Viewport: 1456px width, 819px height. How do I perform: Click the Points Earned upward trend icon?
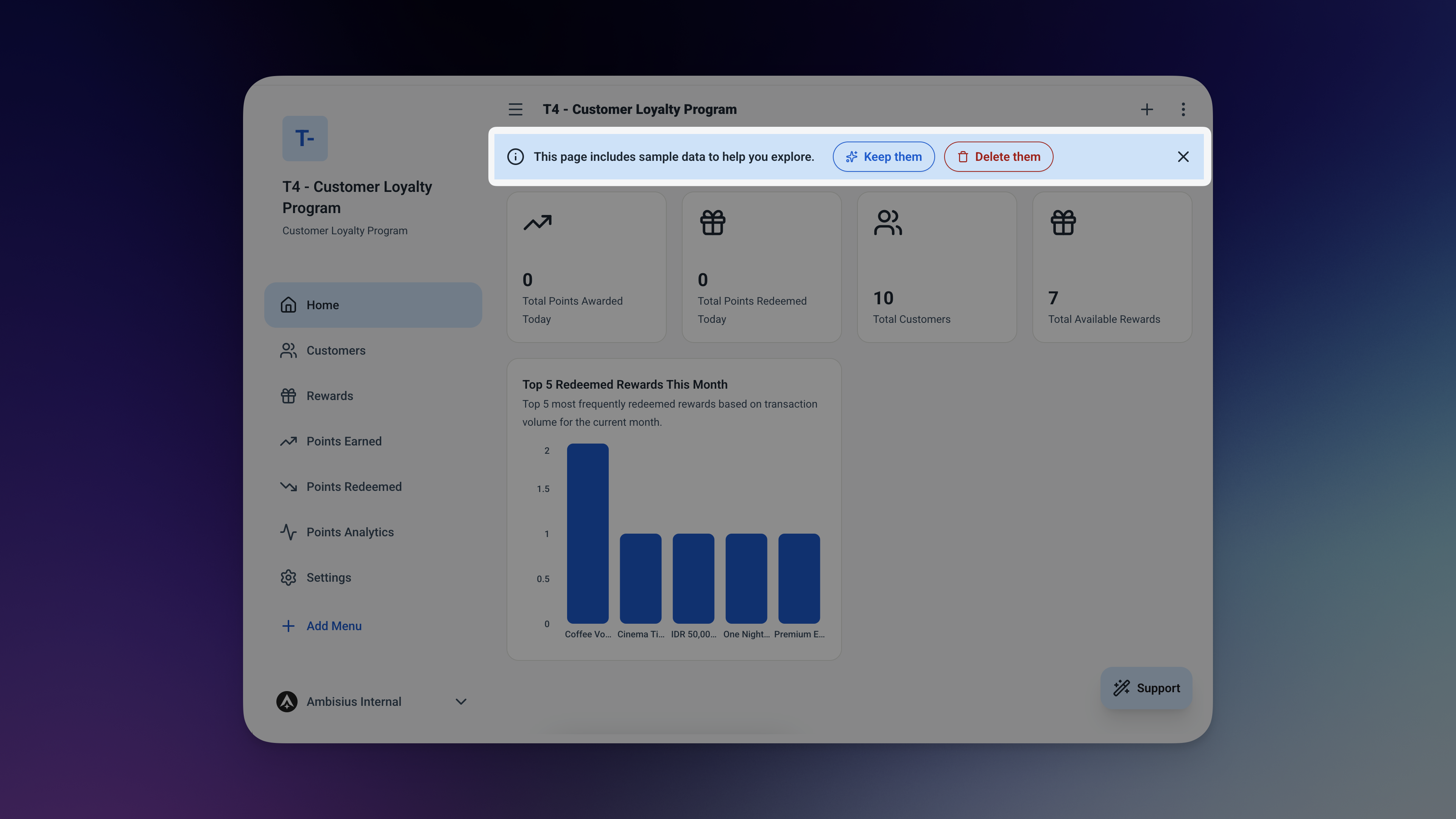click(288, 441)
